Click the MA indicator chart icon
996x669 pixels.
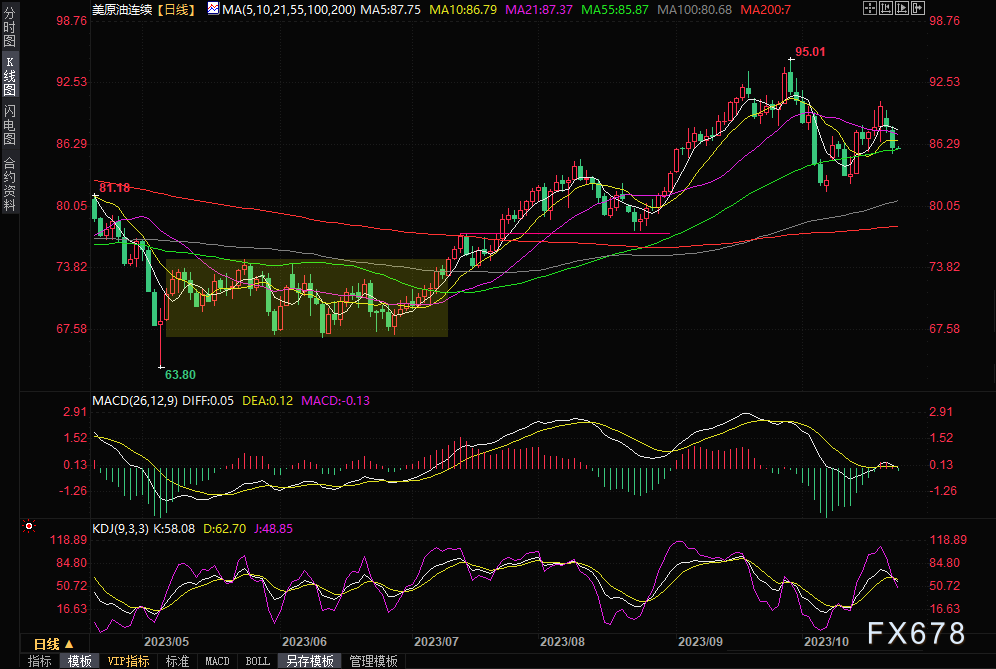tap(214, 8)
